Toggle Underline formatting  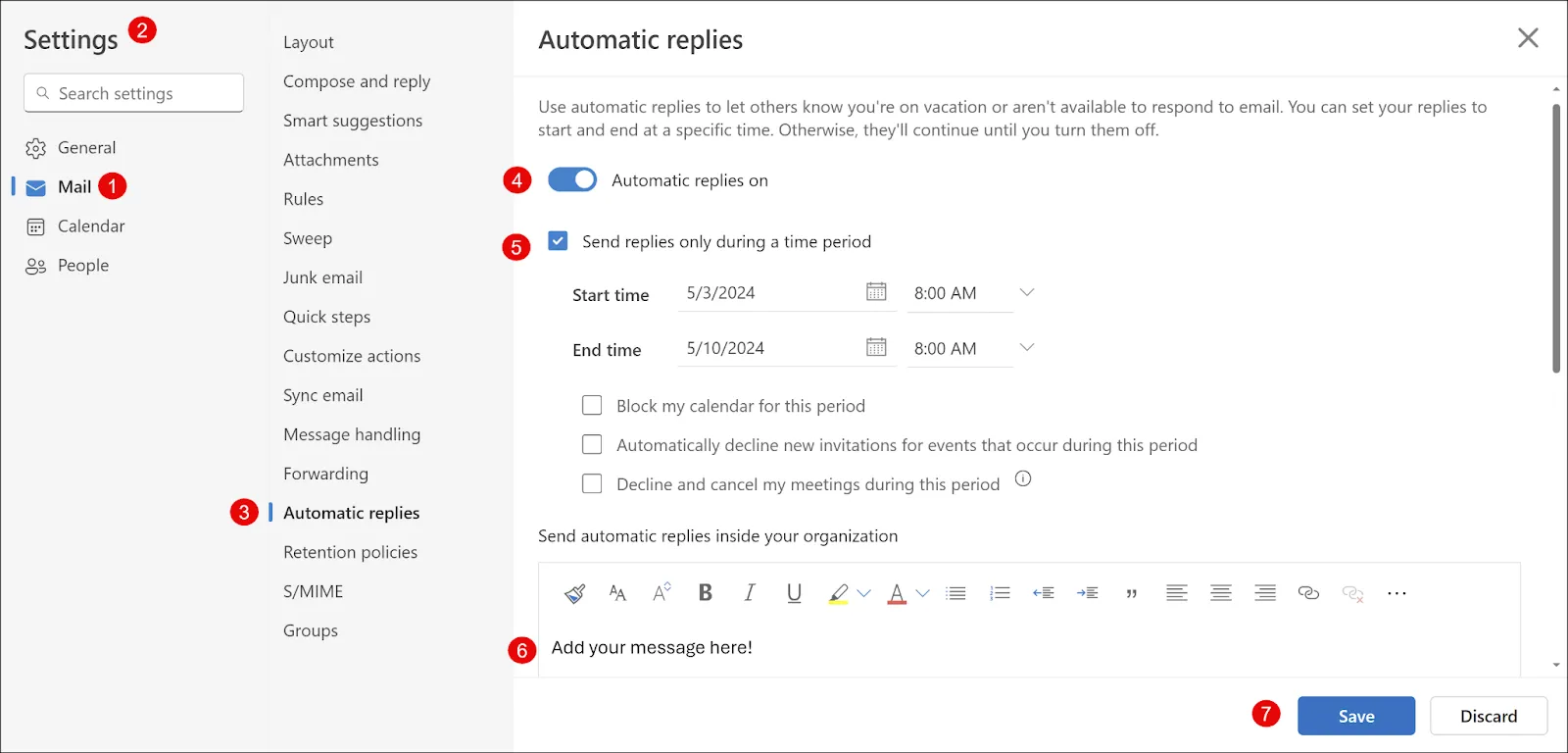(794, 593)
